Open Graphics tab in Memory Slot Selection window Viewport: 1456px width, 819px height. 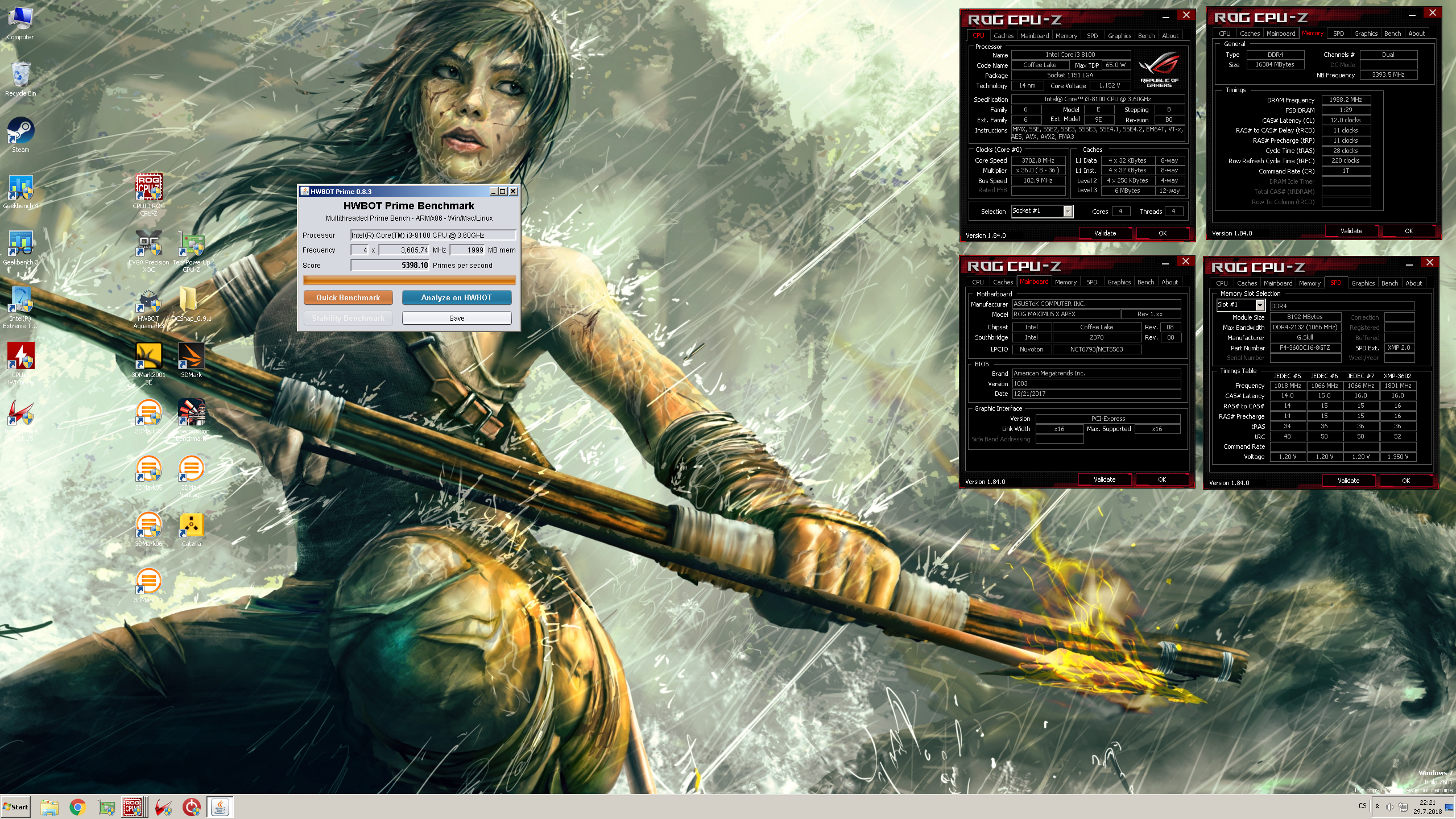pyautogui.click(x=1363, y=283)
